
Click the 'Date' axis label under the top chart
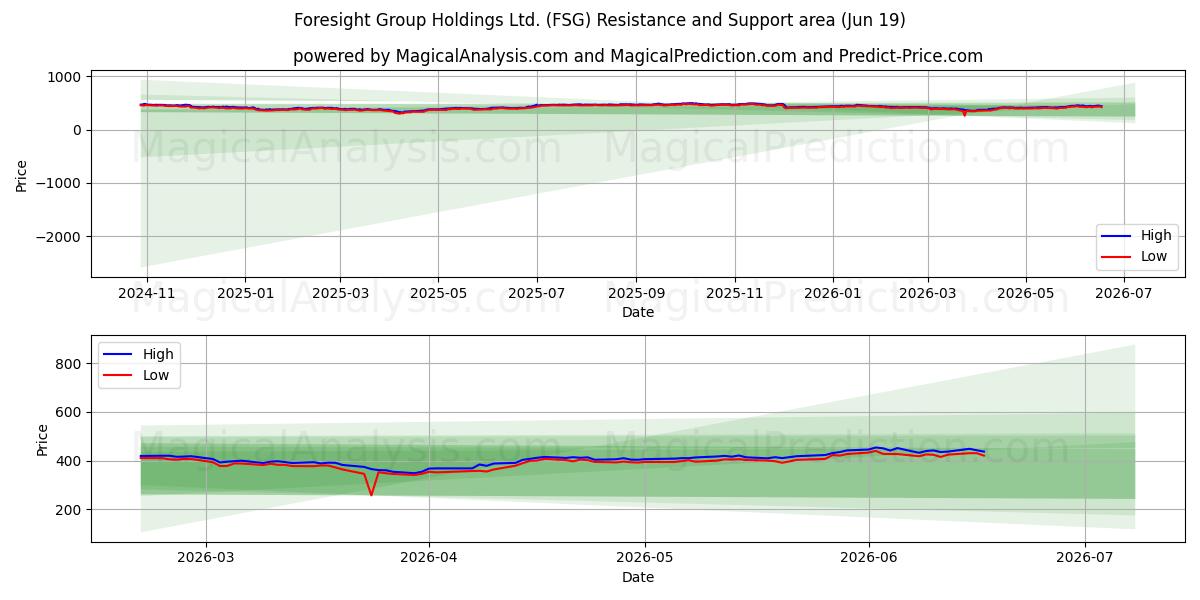coord(638,313)
